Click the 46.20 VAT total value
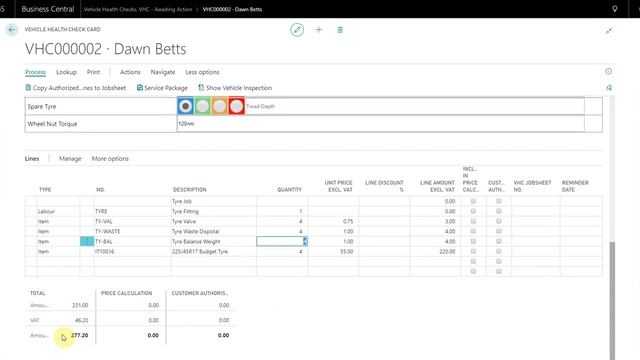This screenshot has height=360, width=640. [82, 320]
